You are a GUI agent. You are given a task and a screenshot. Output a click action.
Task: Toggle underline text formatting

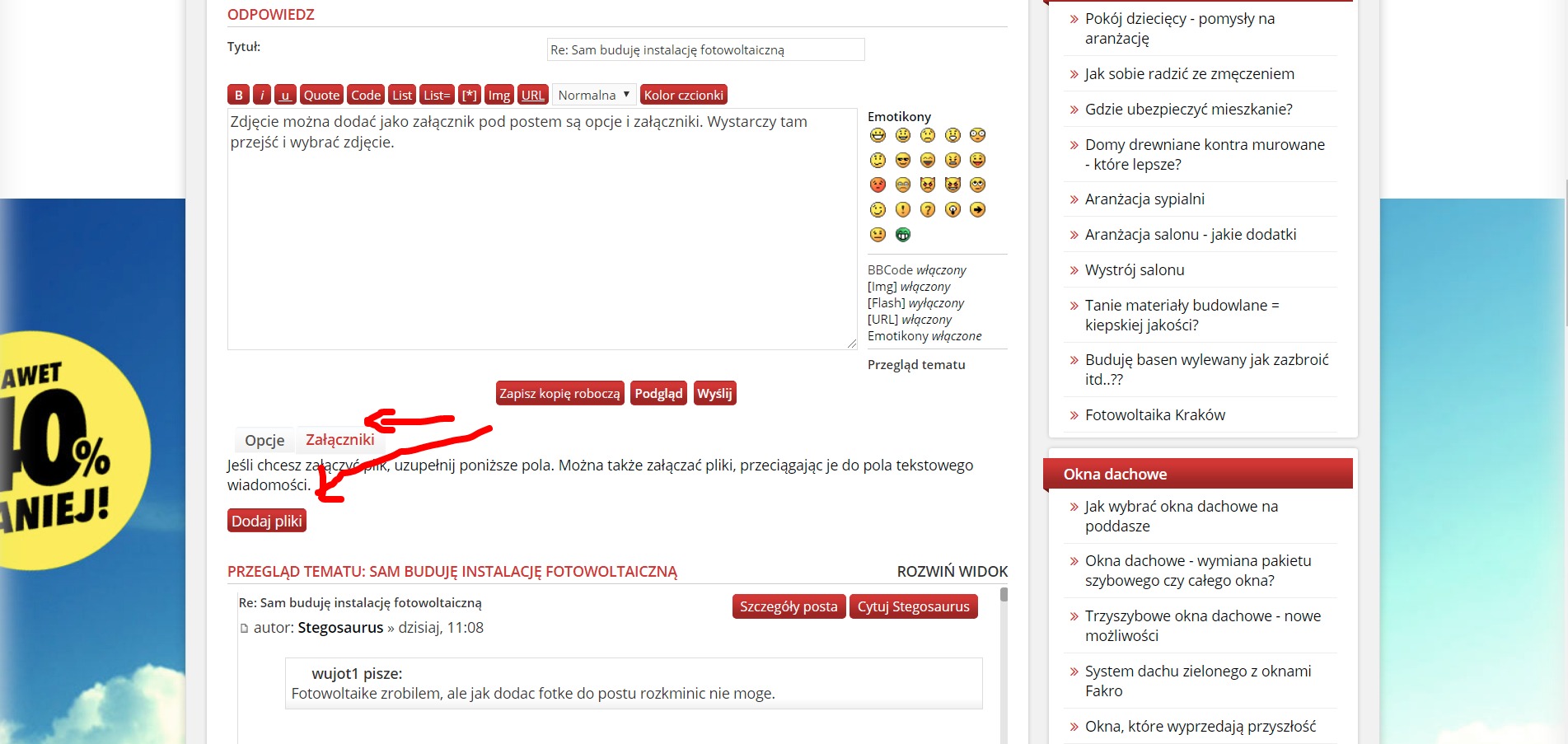(x=285, y=95)
